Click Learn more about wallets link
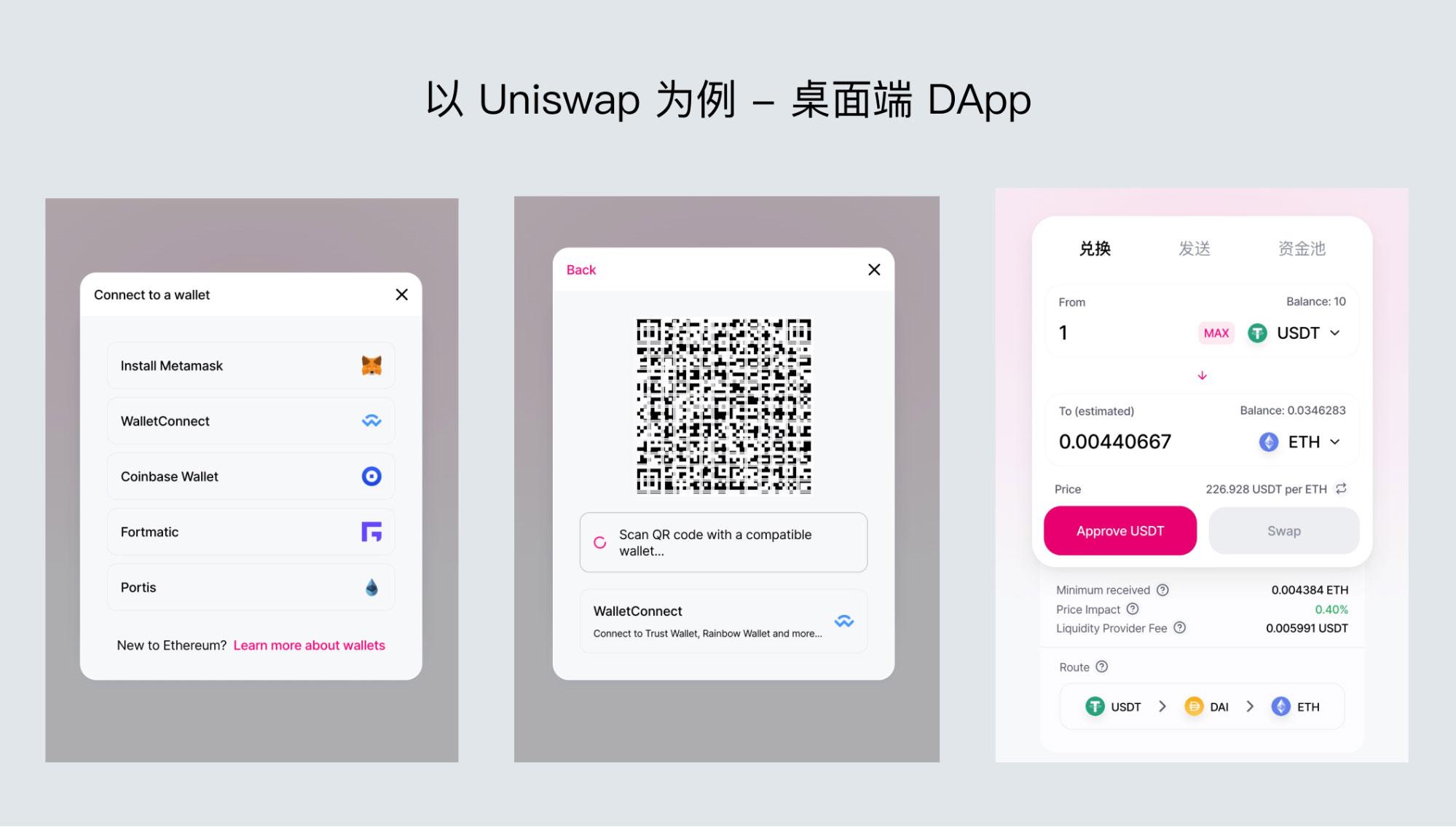 308,644
